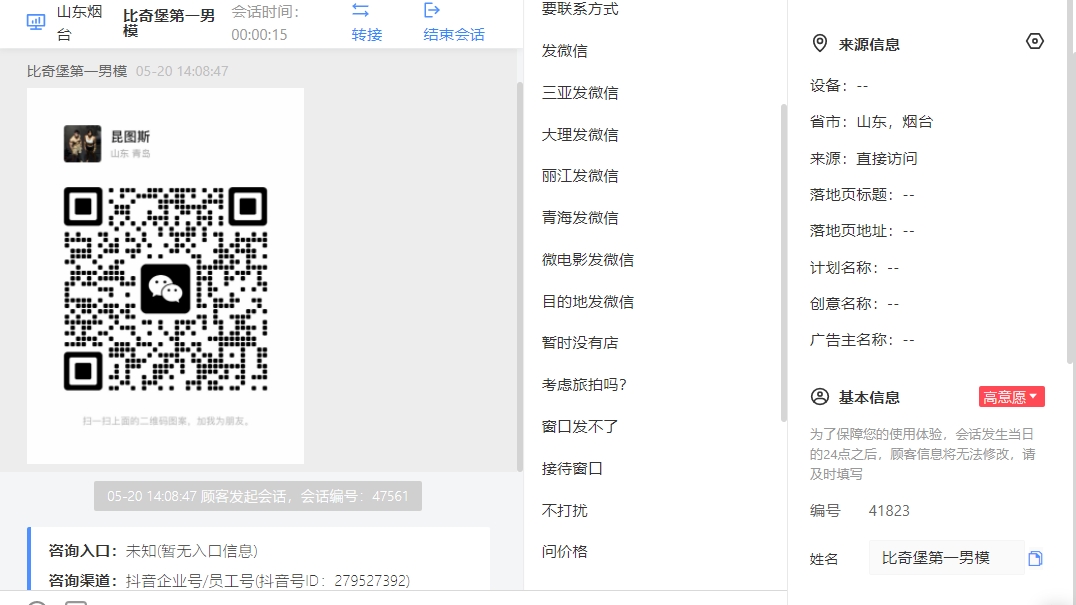Click the 山东烟台 location label in header
The width and height of the screenshot is (1076, 605).
point(79,23)
